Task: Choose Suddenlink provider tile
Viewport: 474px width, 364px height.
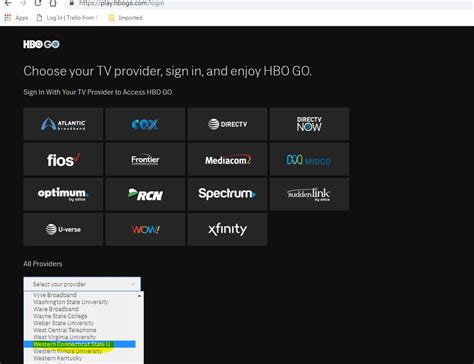Action: coord(309,194)
